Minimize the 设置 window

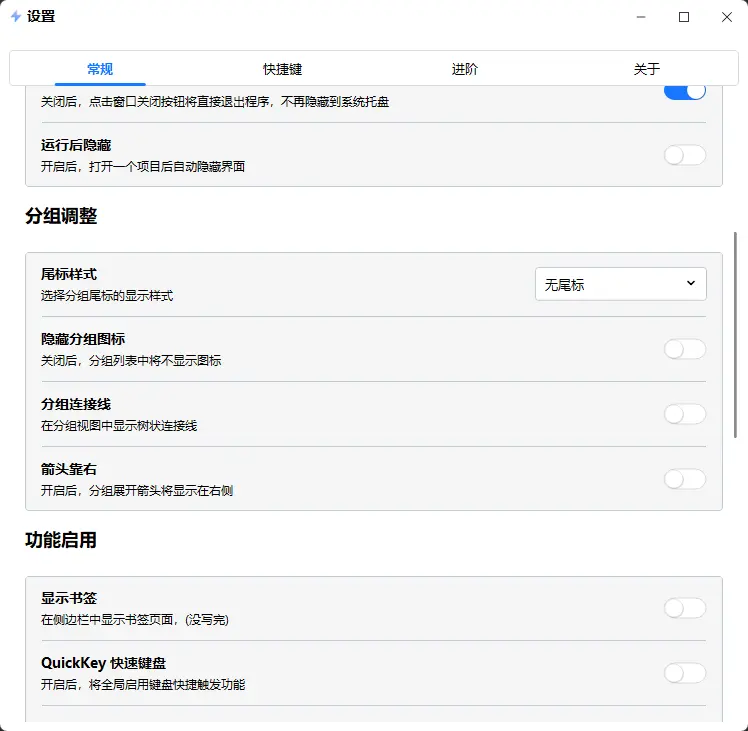point(641,17)
